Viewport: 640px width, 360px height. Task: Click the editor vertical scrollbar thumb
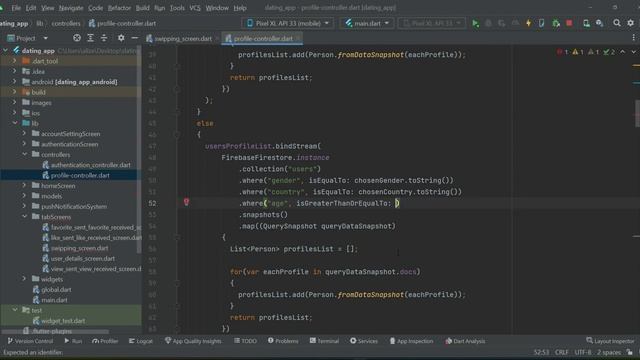coord(637,113)
